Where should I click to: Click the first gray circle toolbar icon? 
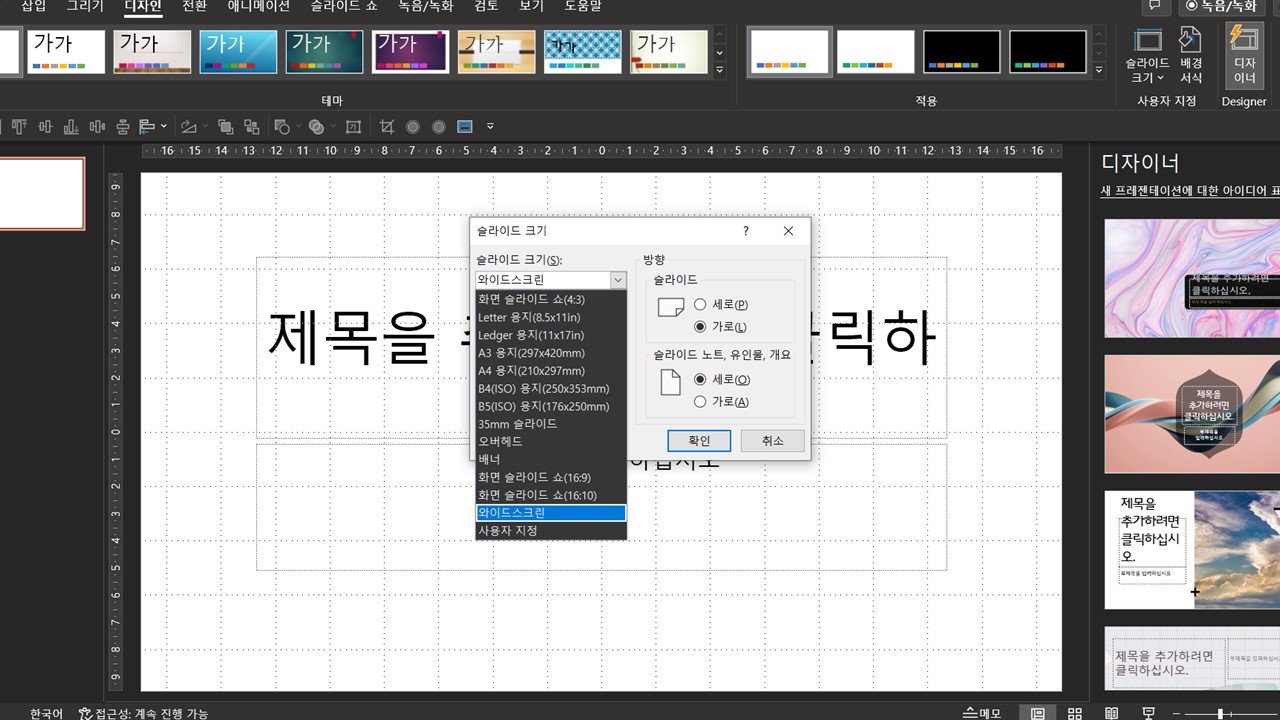(413, 127)
